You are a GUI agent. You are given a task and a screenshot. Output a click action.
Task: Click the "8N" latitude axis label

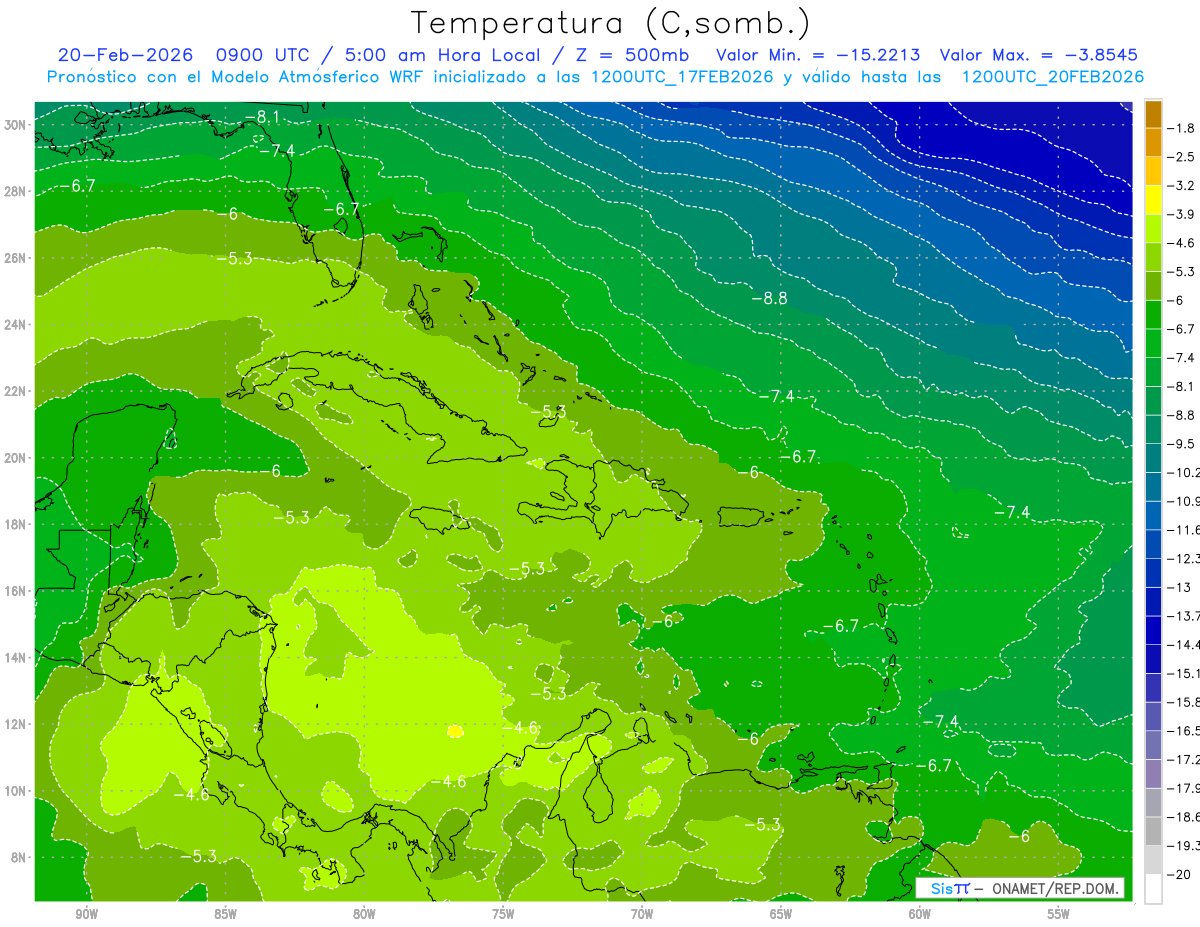pyautogui.click(x=18, y=857)
